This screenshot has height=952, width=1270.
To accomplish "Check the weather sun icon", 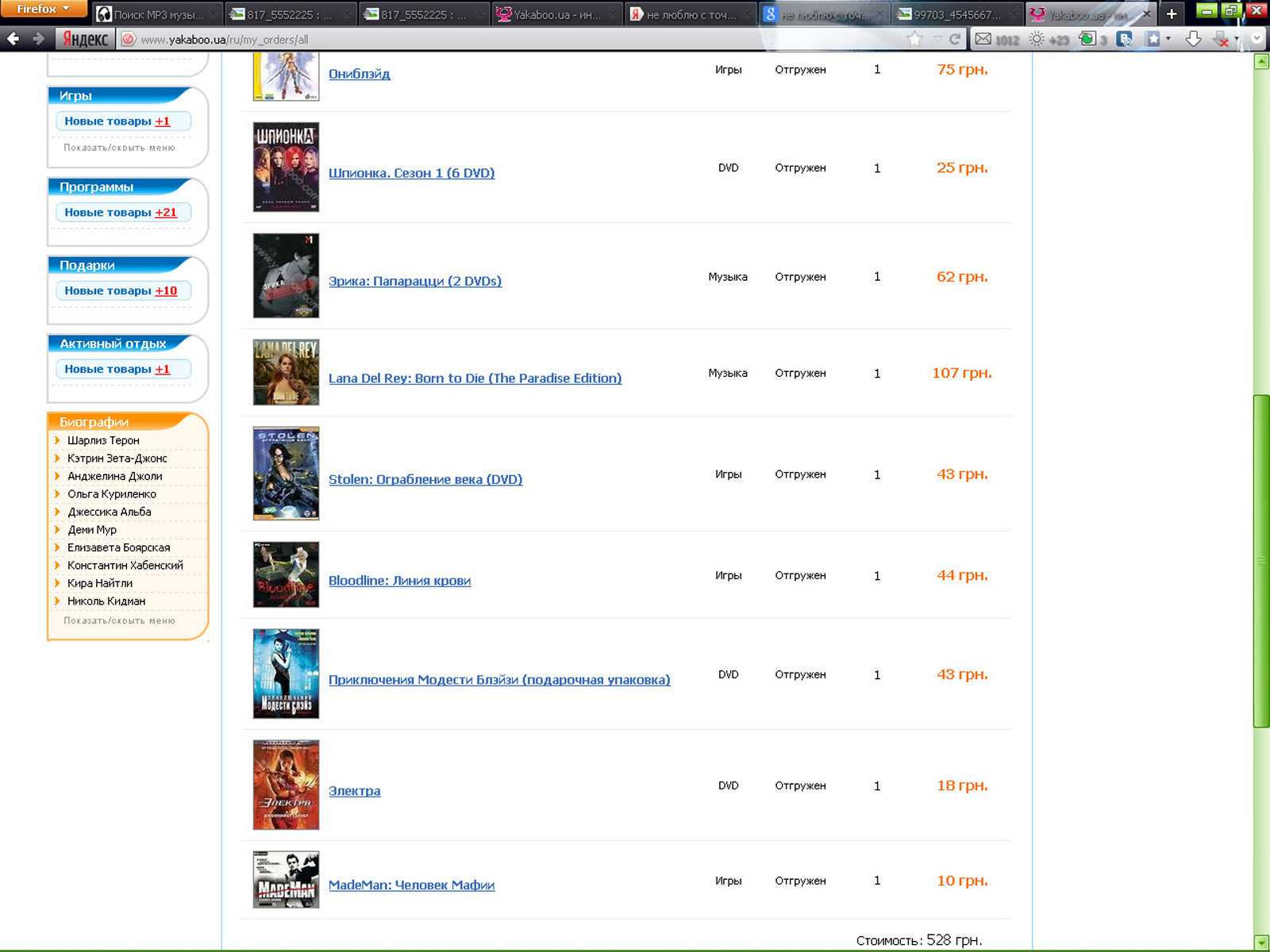I will 1037,39.
